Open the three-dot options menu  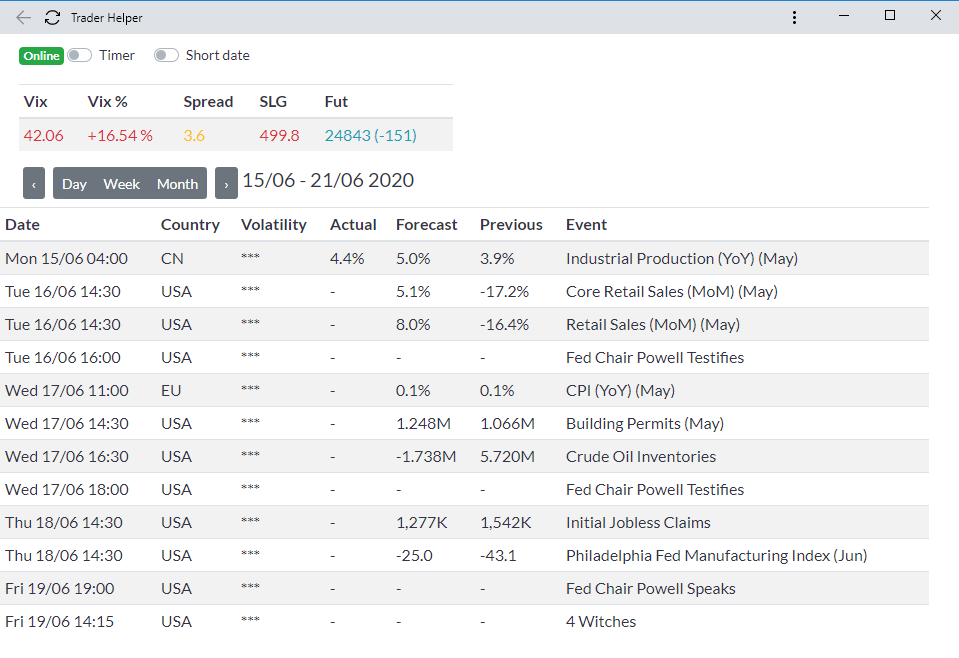coord(794,17)
